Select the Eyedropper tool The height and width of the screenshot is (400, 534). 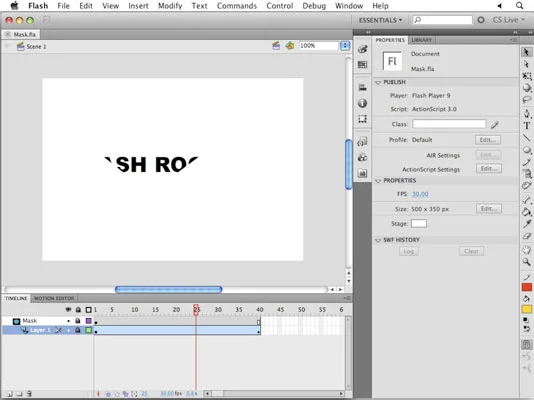tap(527, 224)
